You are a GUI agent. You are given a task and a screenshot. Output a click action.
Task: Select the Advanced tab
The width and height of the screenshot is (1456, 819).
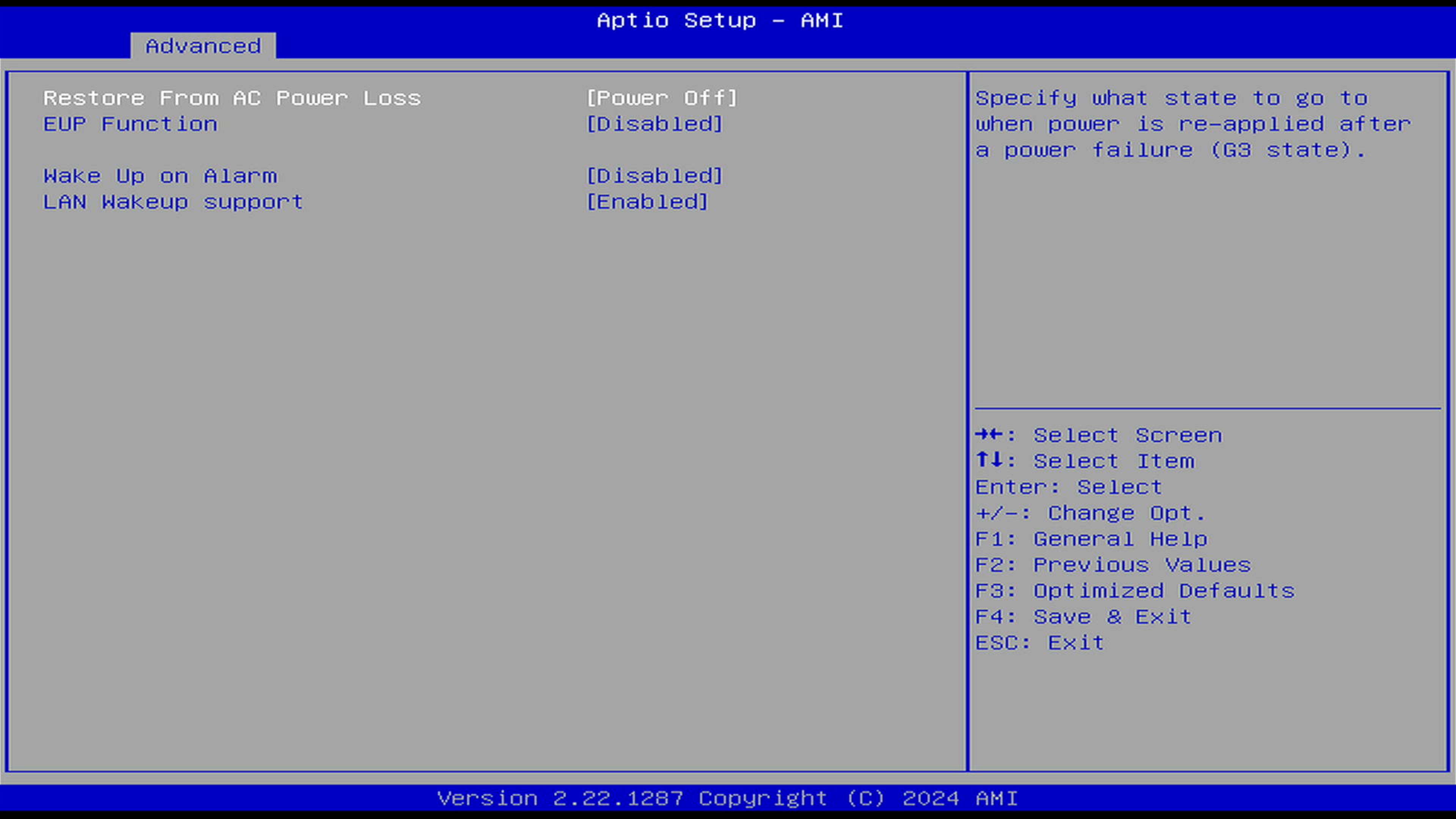coord(203,46)
